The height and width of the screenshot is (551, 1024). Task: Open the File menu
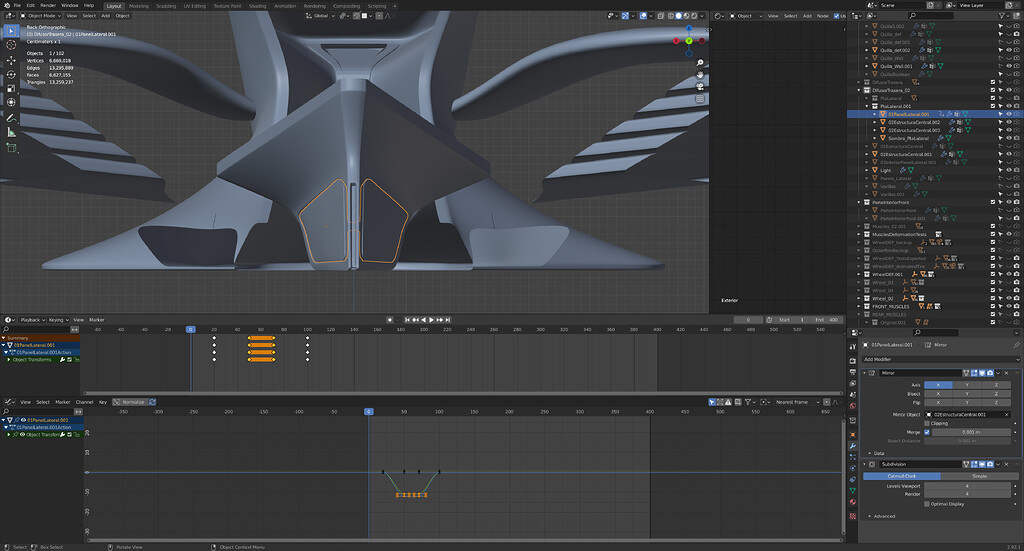point(17,5)
